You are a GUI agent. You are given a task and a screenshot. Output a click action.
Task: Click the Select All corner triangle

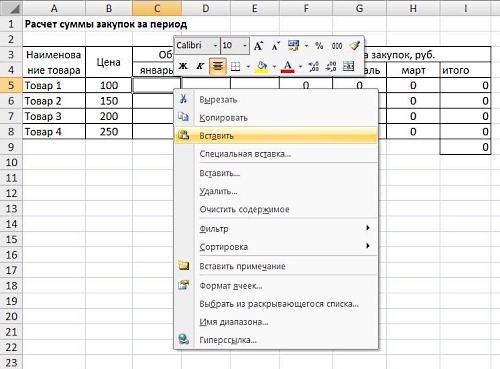pos(11,8)
